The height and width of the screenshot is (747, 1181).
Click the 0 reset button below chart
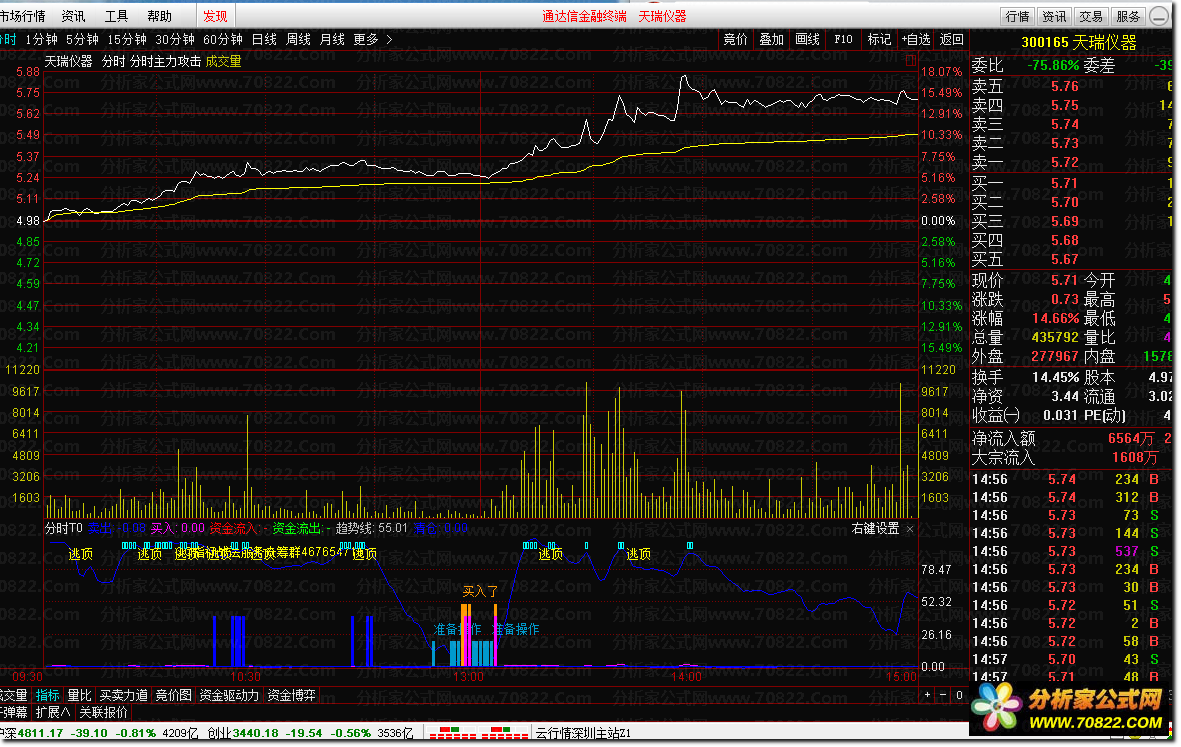(x=959, y=695)
